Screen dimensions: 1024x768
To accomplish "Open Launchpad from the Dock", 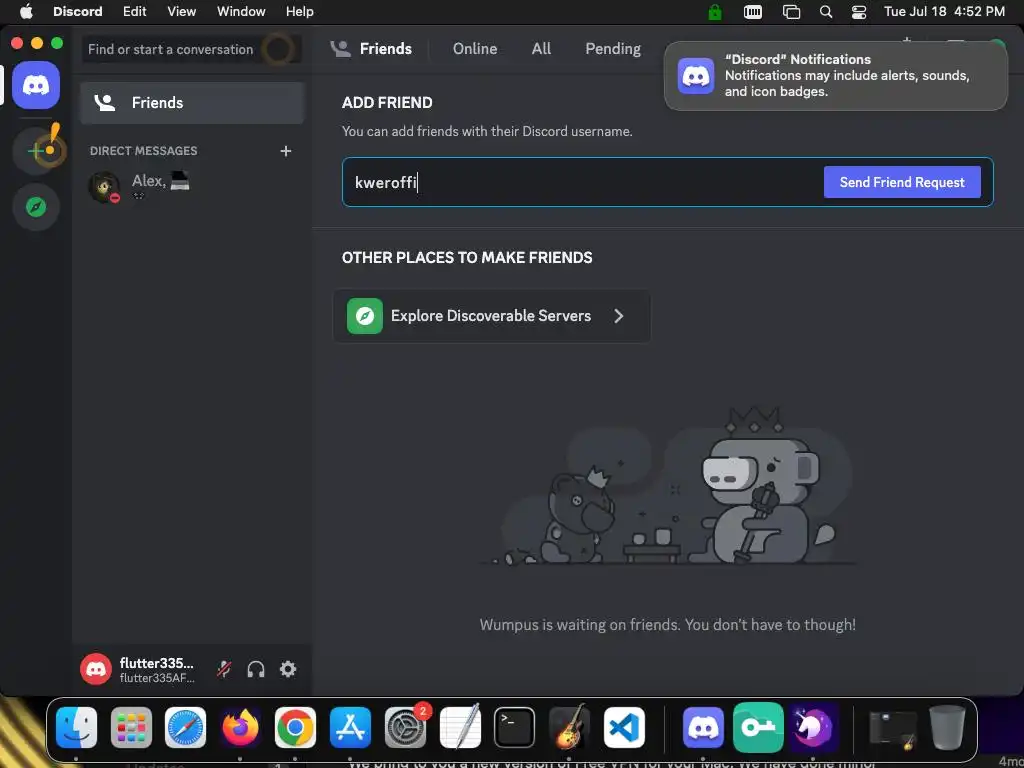I will (131, 728).
